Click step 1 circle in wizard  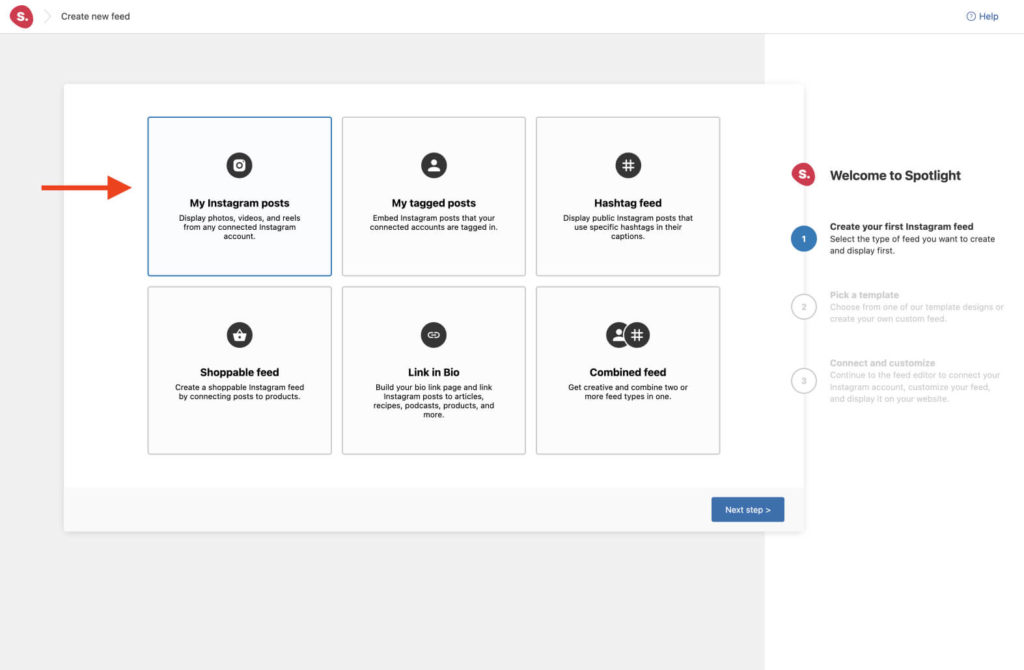804,238
